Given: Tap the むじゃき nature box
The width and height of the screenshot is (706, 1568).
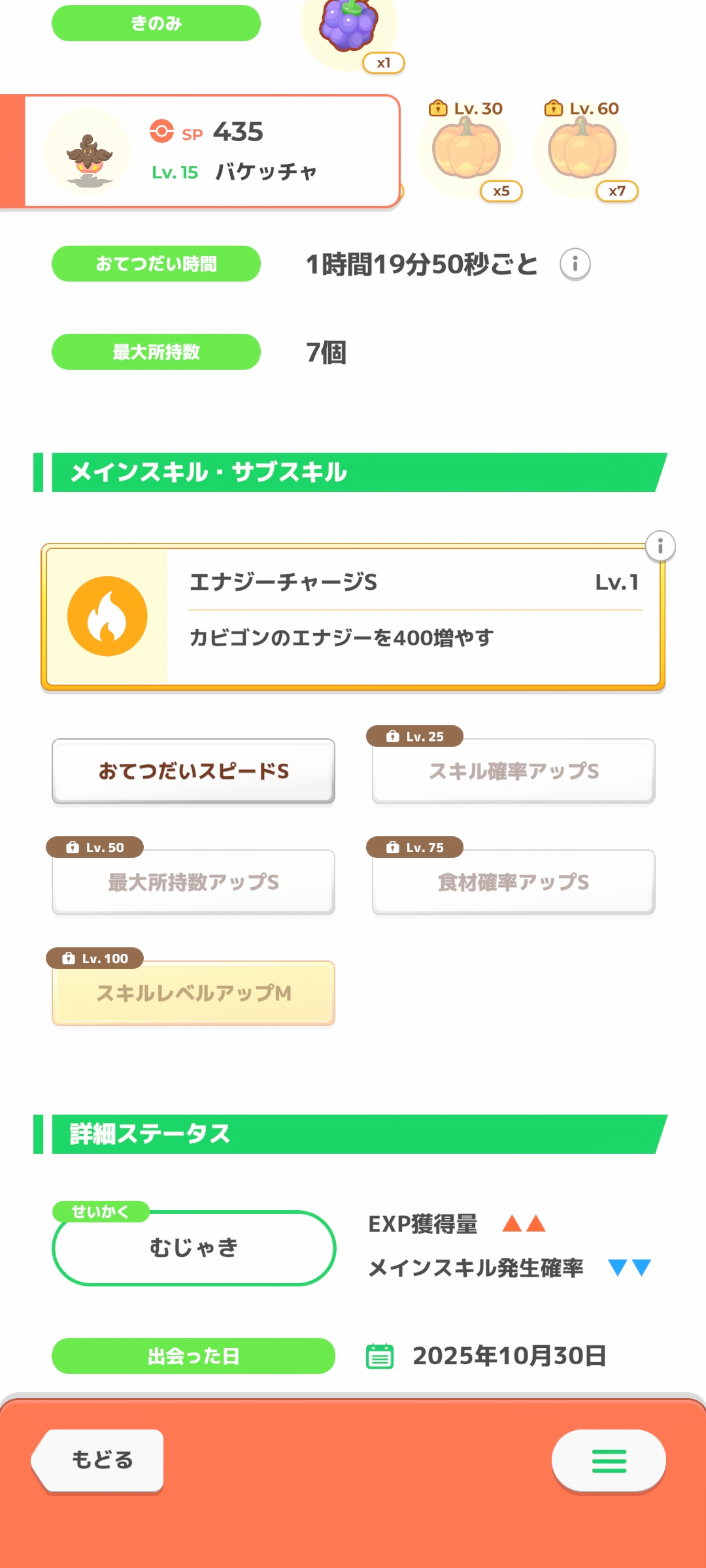Looking at the screenshot, I should (193, 1248).
